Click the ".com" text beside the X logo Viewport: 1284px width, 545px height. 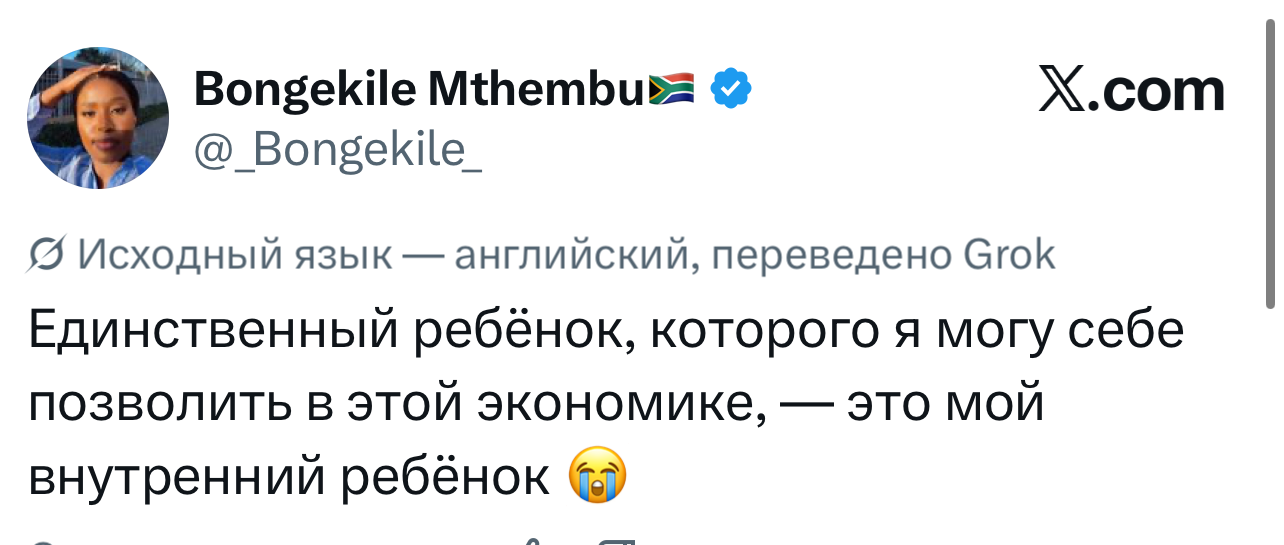(x=1162, y=91)
